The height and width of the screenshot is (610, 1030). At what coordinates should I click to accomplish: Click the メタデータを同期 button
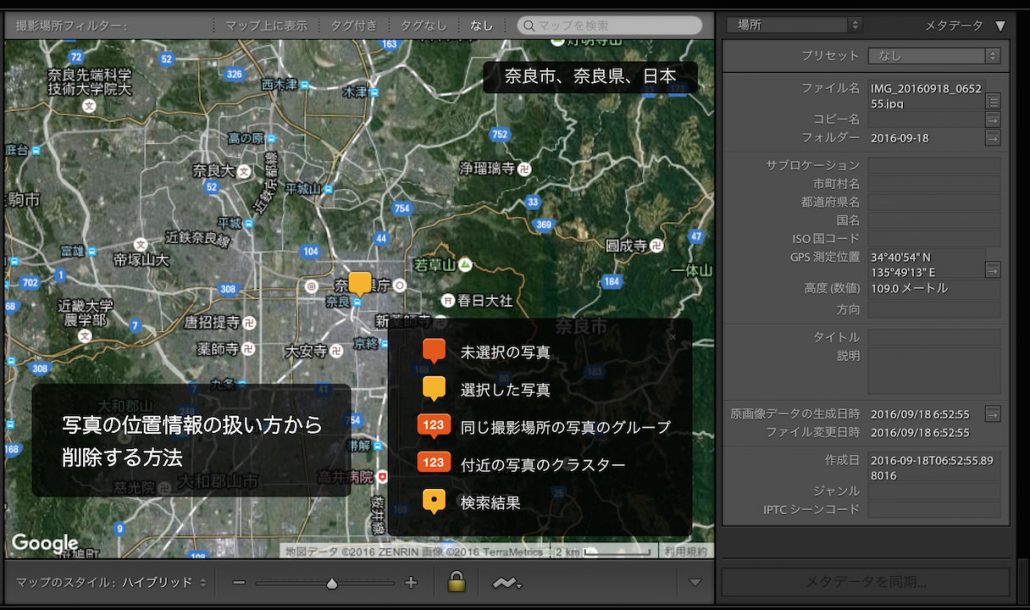coord(865,582)
